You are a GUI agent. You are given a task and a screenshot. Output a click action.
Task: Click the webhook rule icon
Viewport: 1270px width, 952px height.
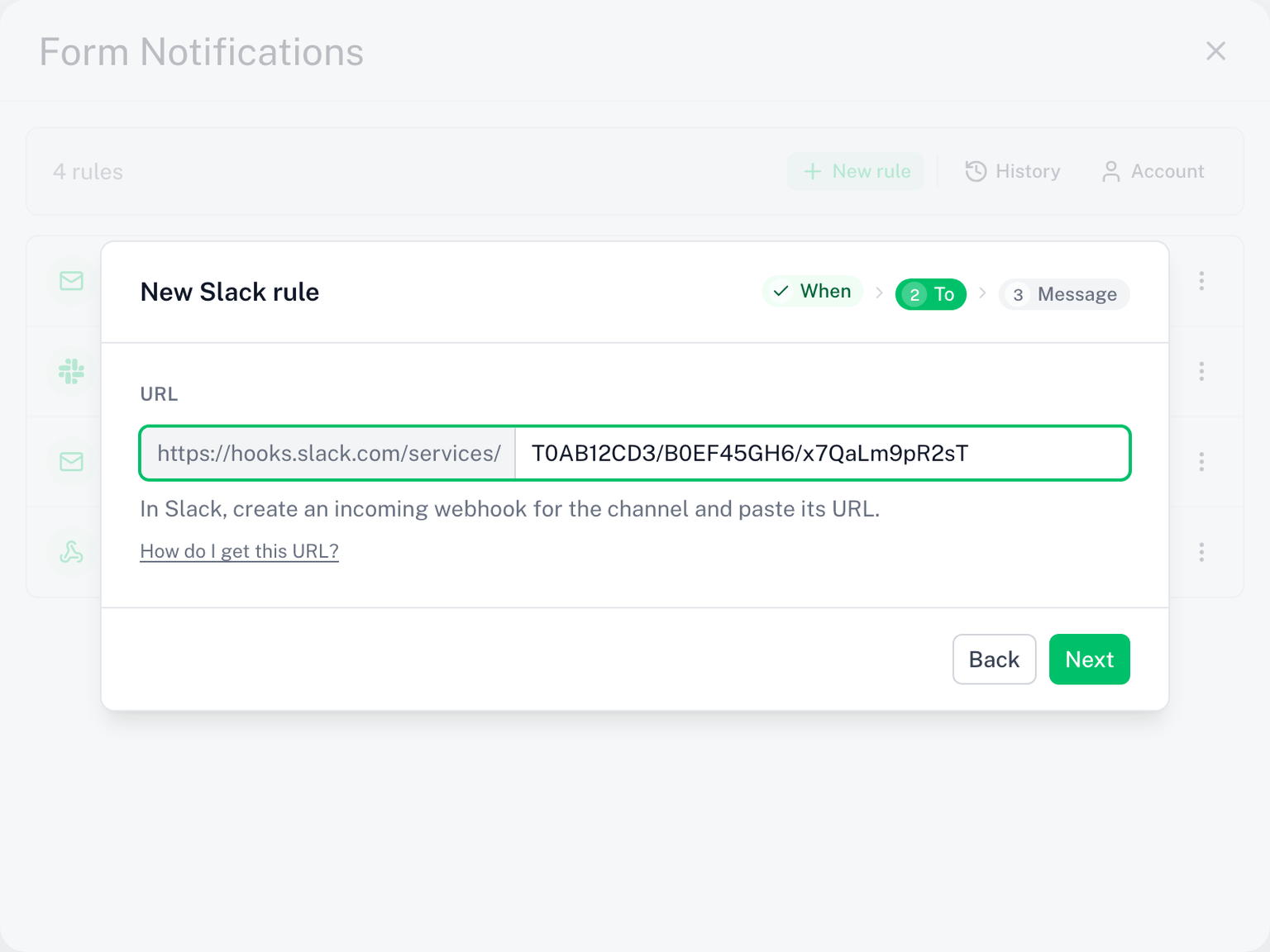72,552
